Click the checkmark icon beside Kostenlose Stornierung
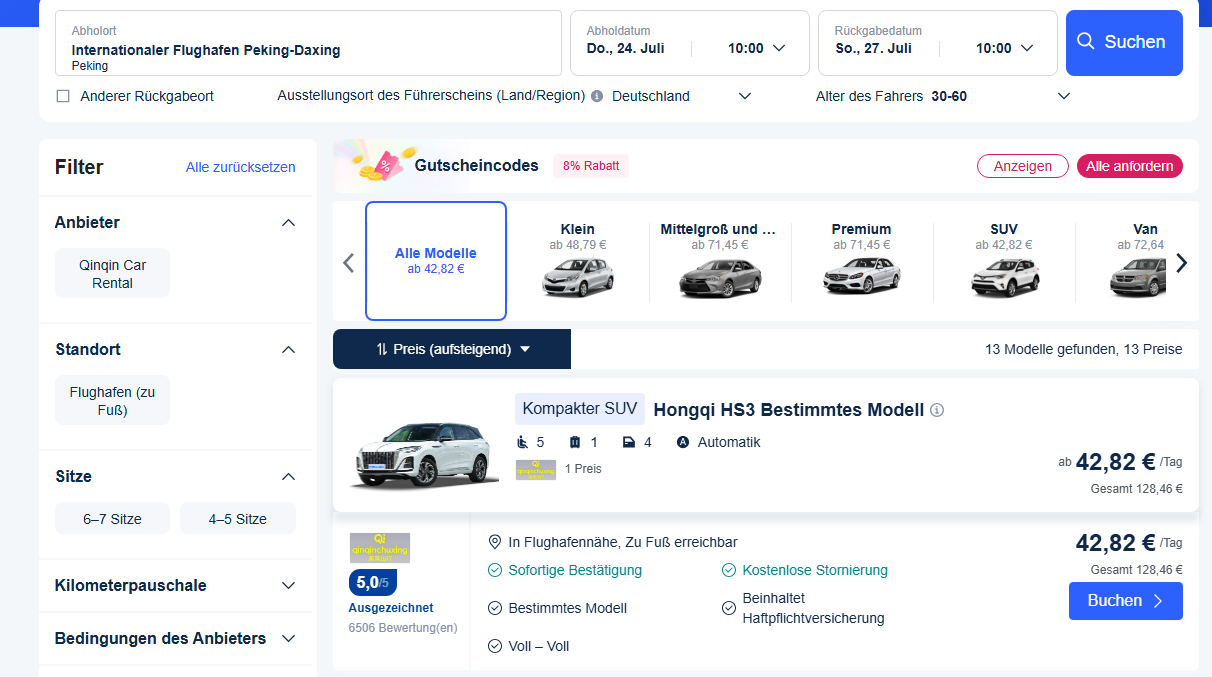Image resolution: width=1212 pixels, height=677 pixels. [728, 570]
